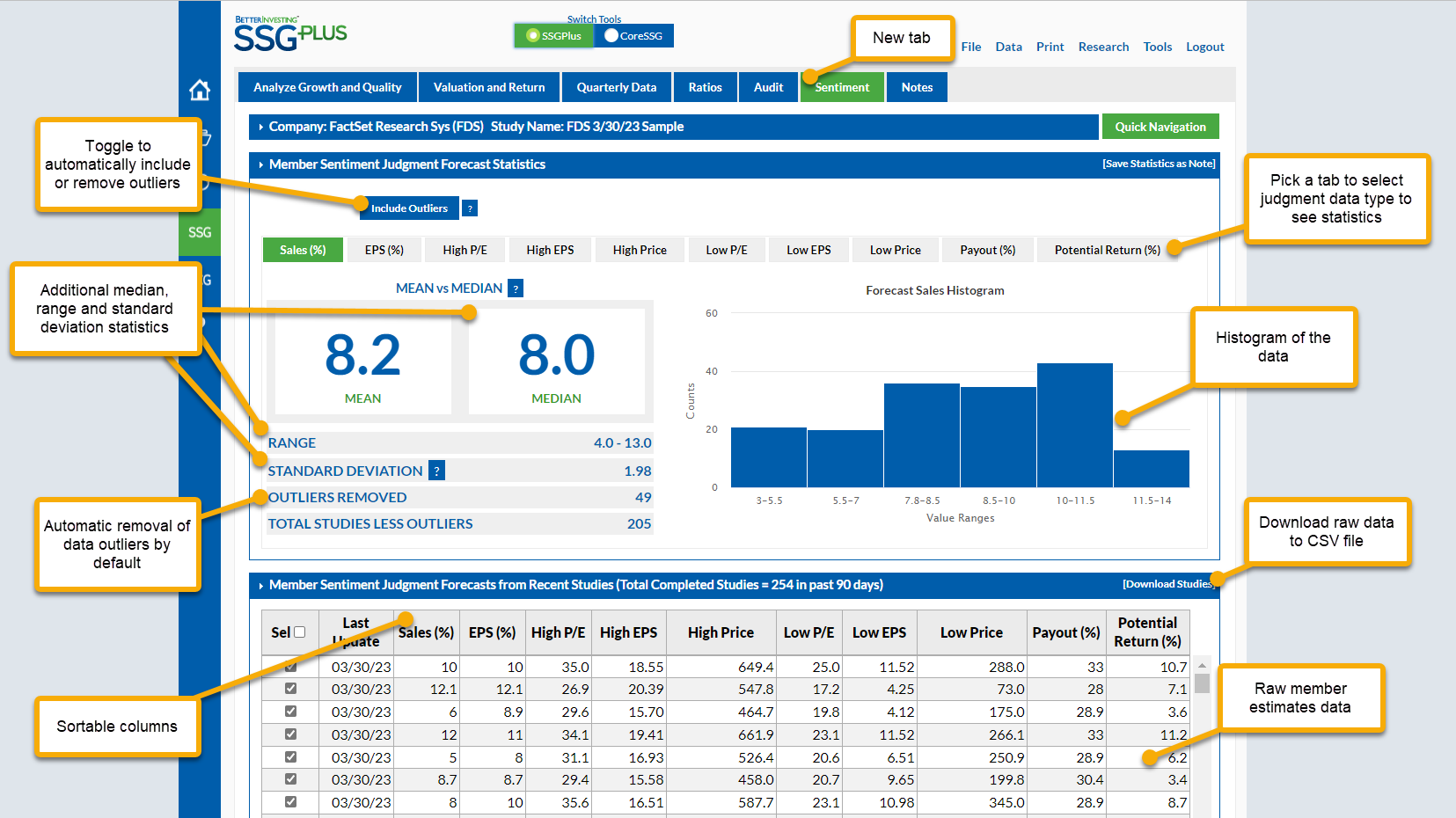Click the 3-5.5 histogram bar
1456x818 pixels.
click(769, 457)
